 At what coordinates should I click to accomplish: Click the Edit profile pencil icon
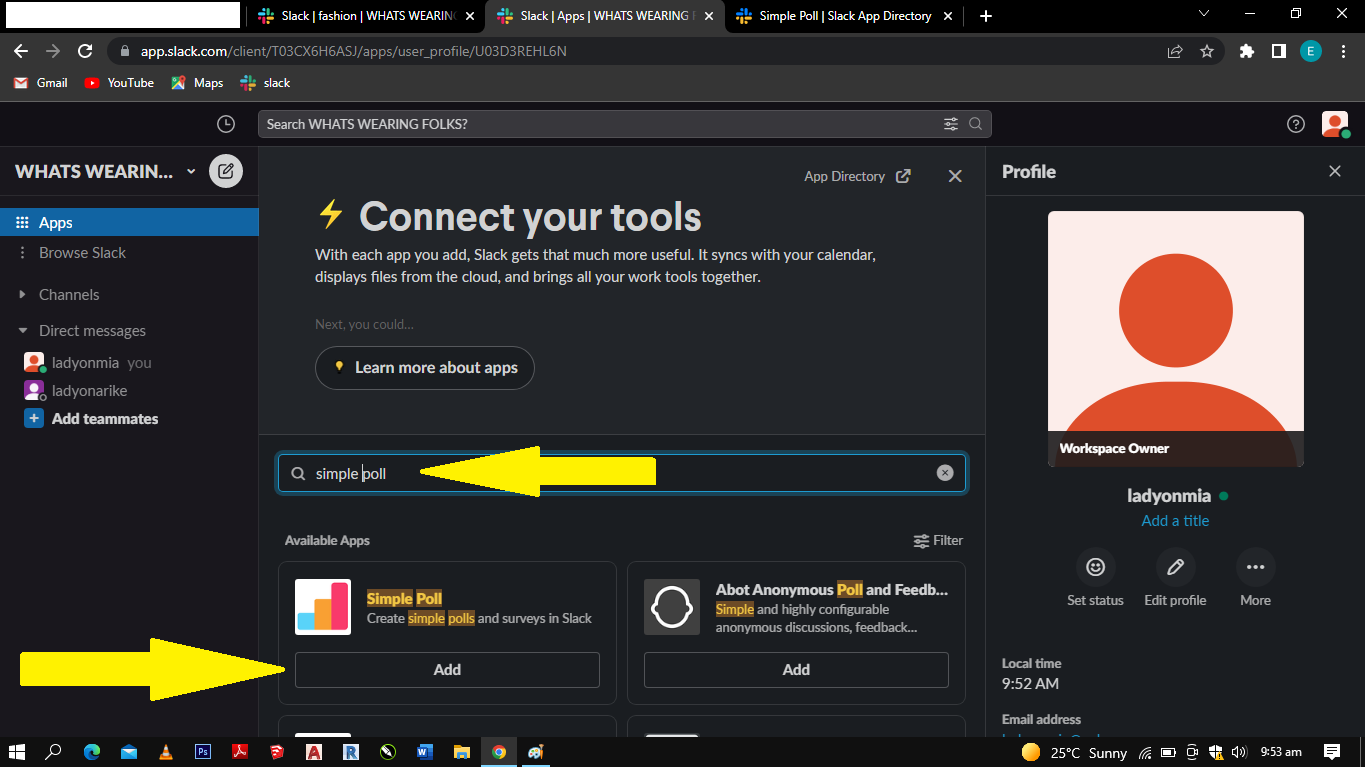[x=1176, y=567]
